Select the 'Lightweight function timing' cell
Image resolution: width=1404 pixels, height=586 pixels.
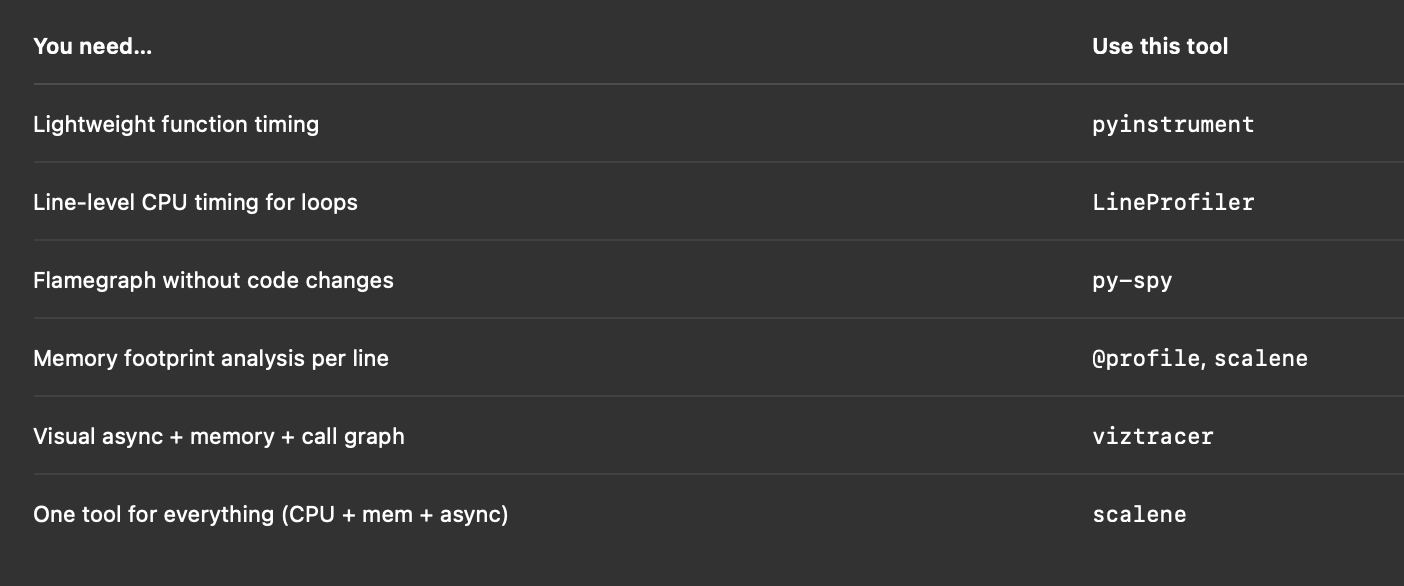pyautogui.click(x=176, y=124)
